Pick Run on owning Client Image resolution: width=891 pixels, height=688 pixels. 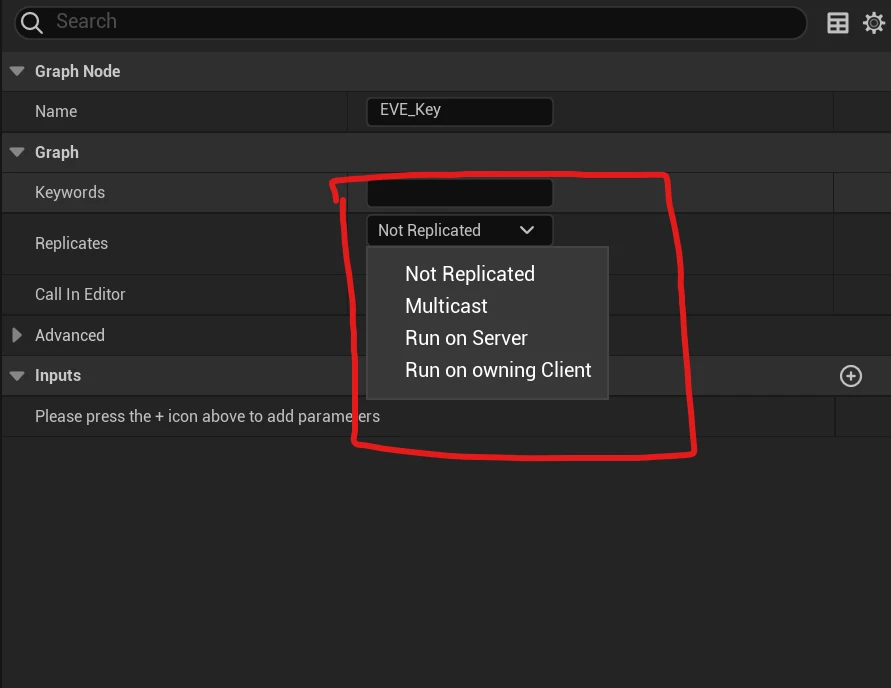(498, 370)
